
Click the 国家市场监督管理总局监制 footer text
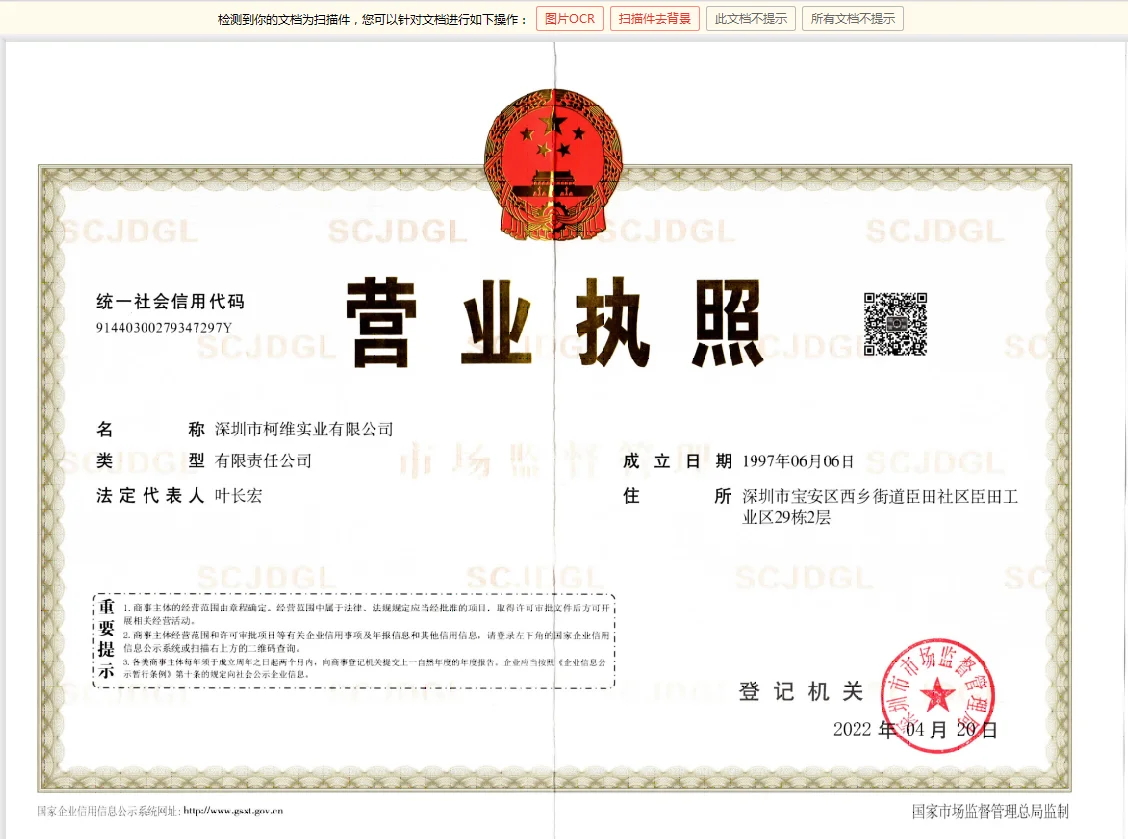(990, 811)
